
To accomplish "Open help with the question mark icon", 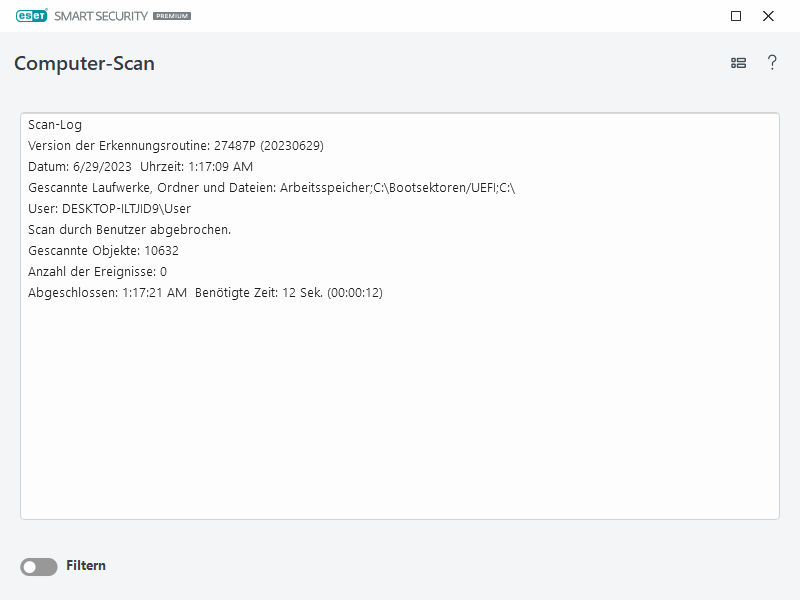I will [x=772, y=63].
